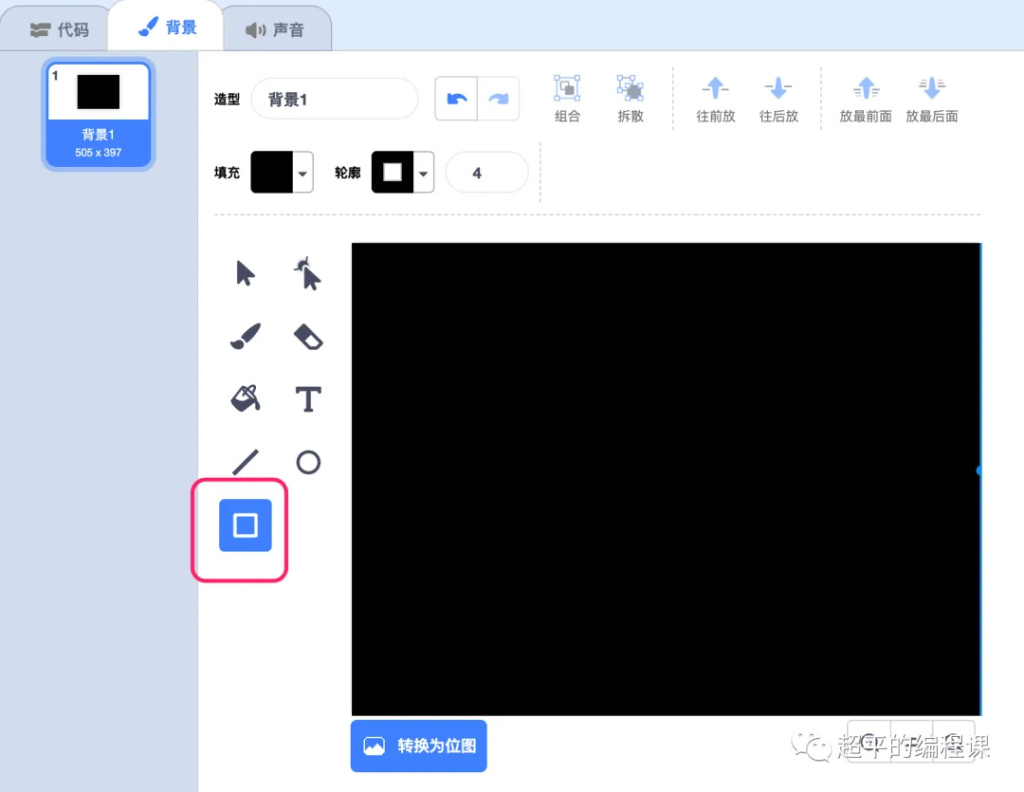The height and width of the screenshot is (792, 1024).
Task: Click 往前放 bring forward
Action: [716, 99]
